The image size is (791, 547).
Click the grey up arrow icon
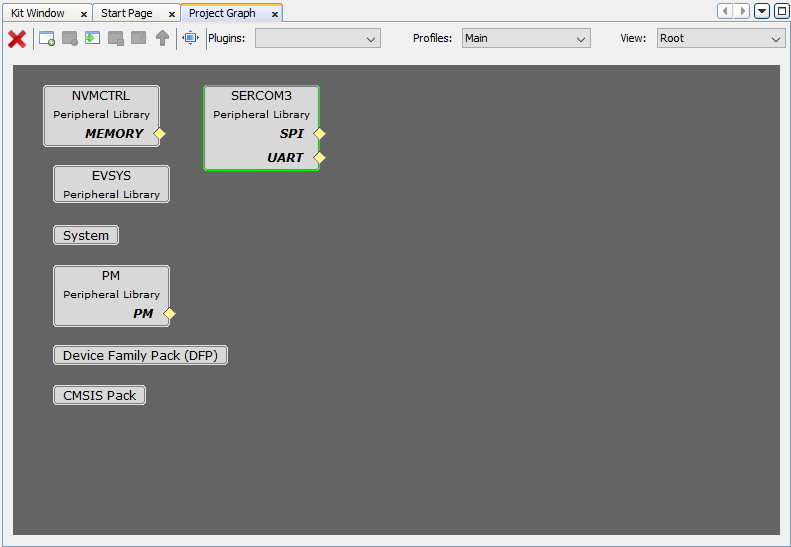pos(162,39)
